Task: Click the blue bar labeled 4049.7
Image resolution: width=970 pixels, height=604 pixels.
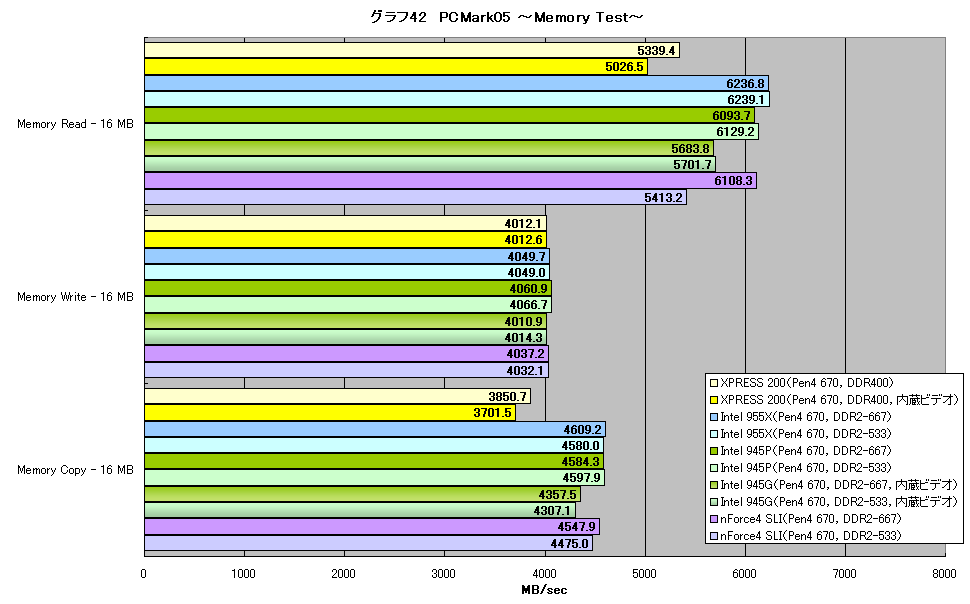Action: point(347,256)
